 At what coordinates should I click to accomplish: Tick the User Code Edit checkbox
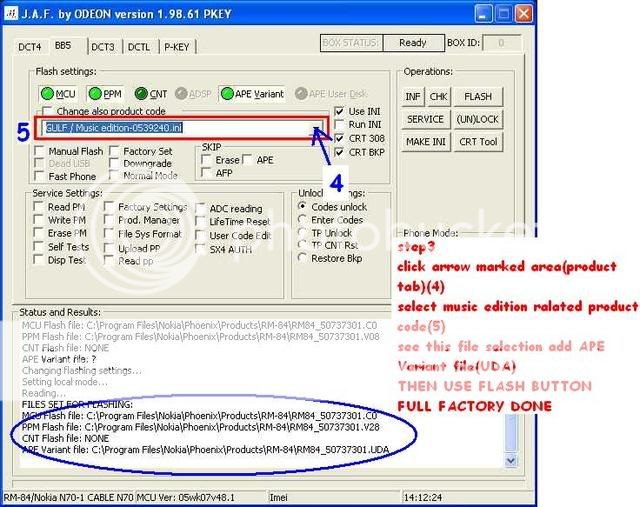click(x=200, y=236)
